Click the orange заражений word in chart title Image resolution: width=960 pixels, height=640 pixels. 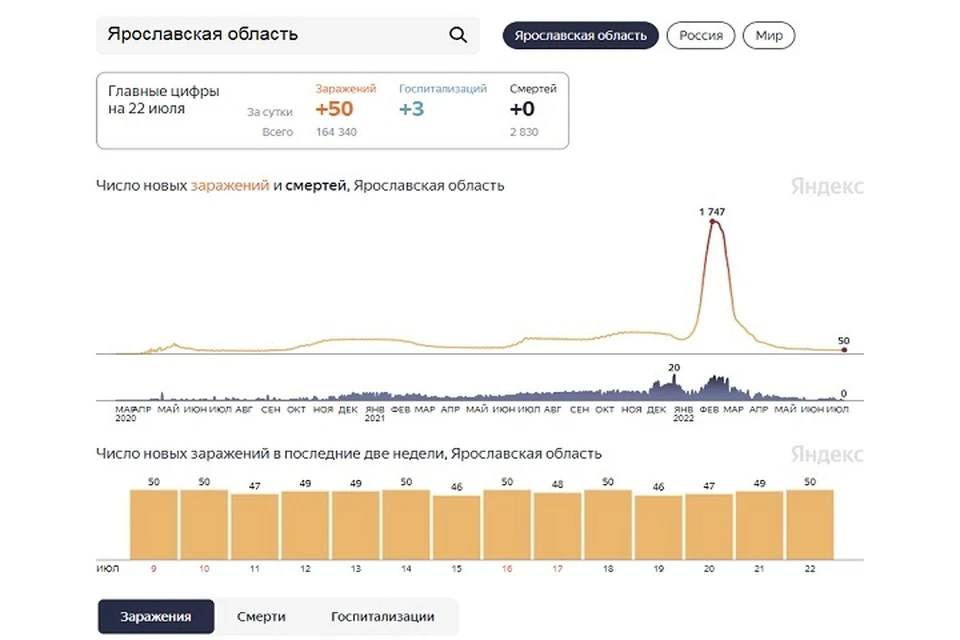click(230, 186)
